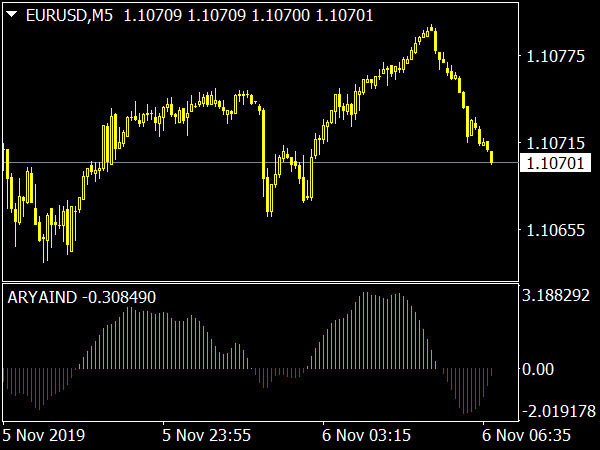Click the ARYAIND -0.308490 indicator label
Viewport: 600px width, 450px height.
[x=82, y=297]
